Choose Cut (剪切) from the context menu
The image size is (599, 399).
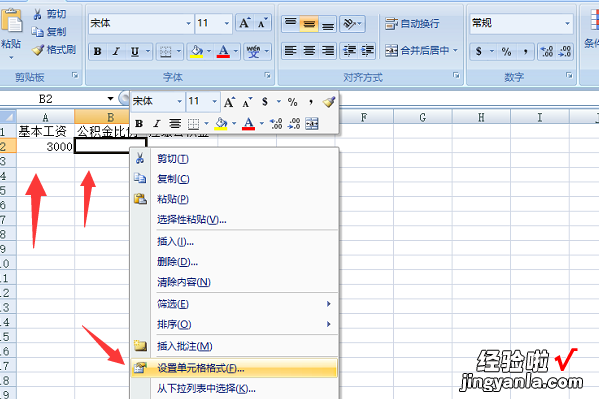(234, 159)
